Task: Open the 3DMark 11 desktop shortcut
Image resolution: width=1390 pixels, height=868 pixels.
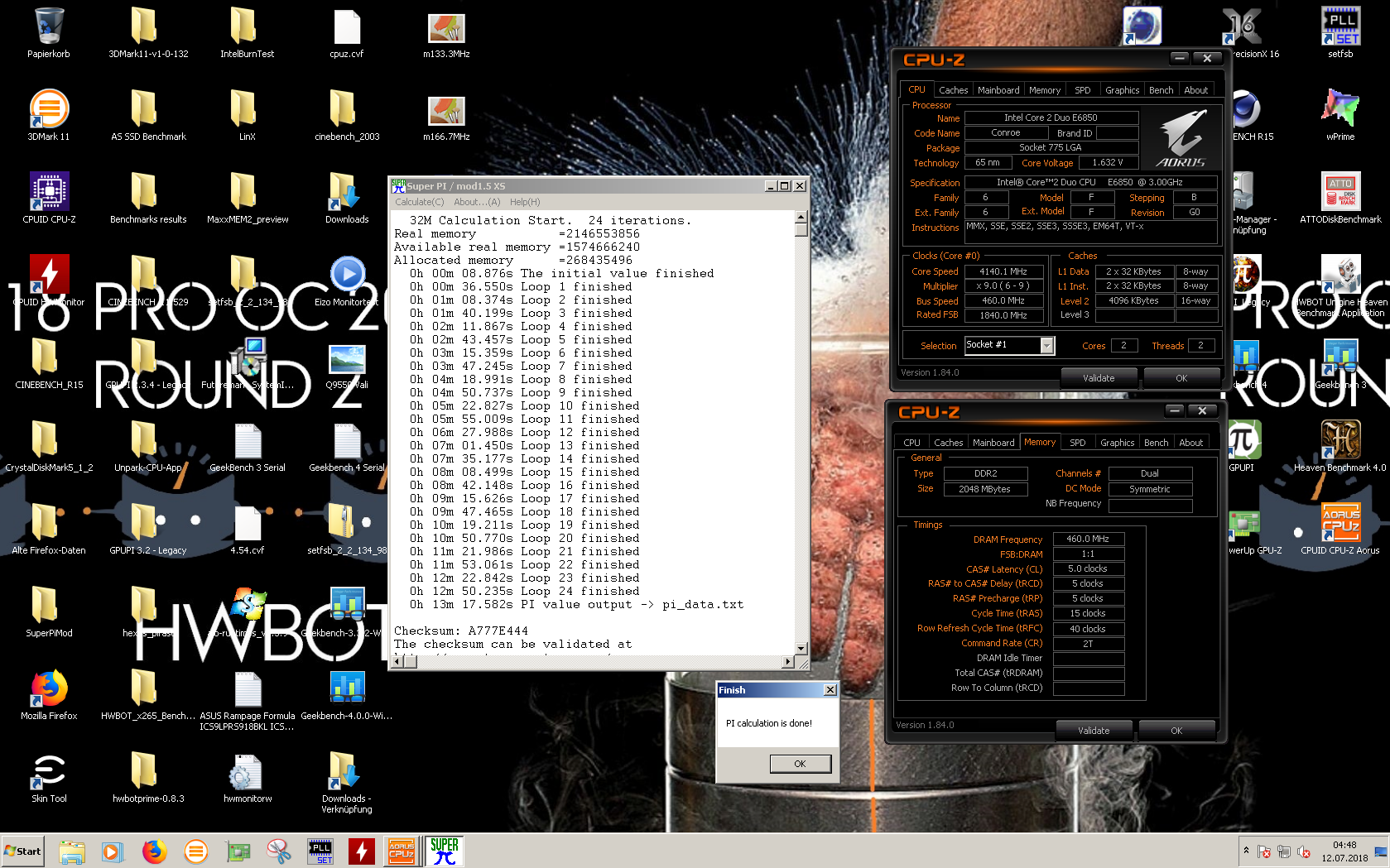Action: coord(49,116)
